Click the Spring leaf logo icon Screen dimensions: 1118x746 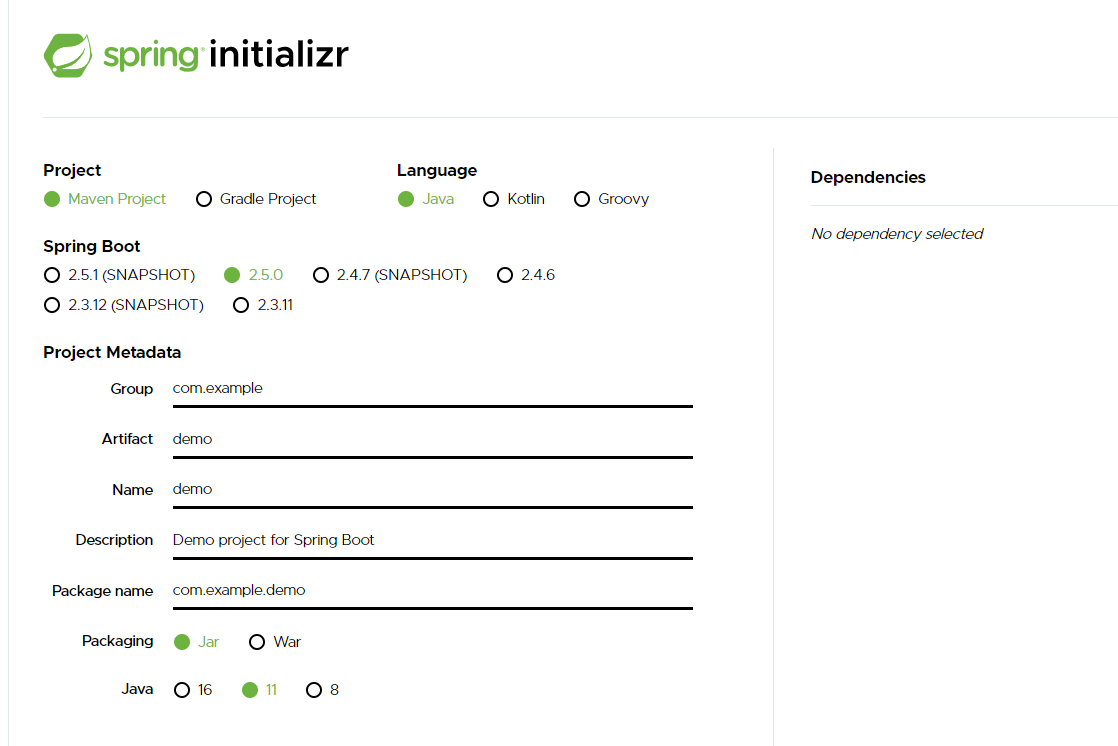tap(68, 56)
